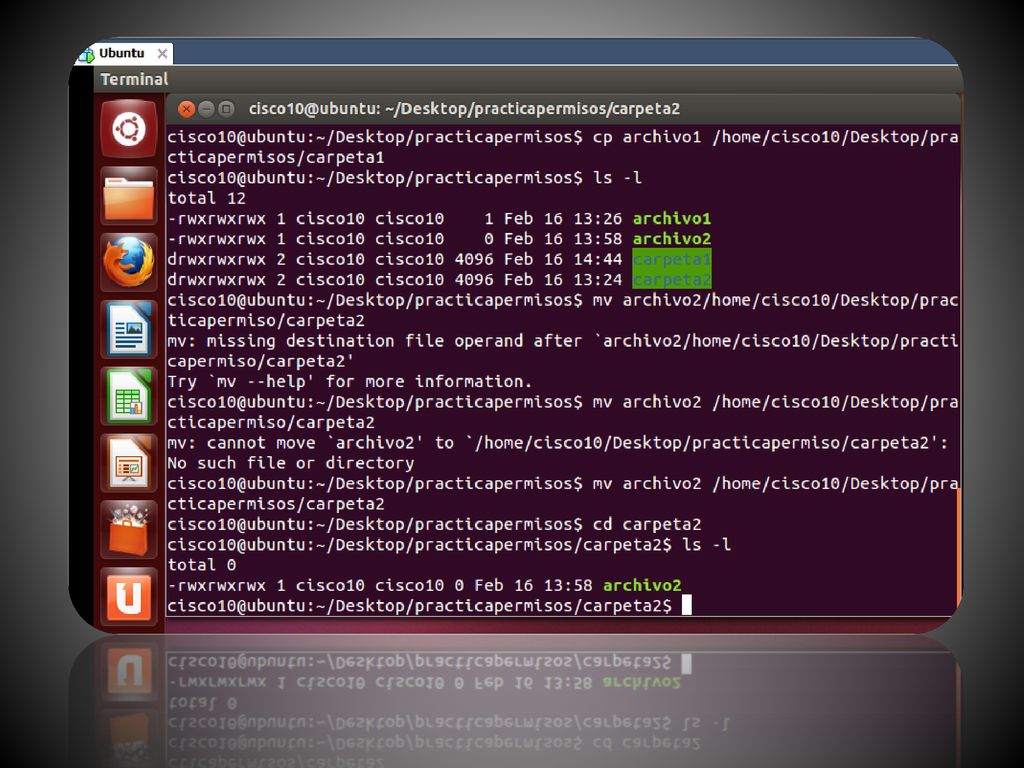Click the 'total 12' line
This screenshot has height=768, width=1024.
click(206, 198)
